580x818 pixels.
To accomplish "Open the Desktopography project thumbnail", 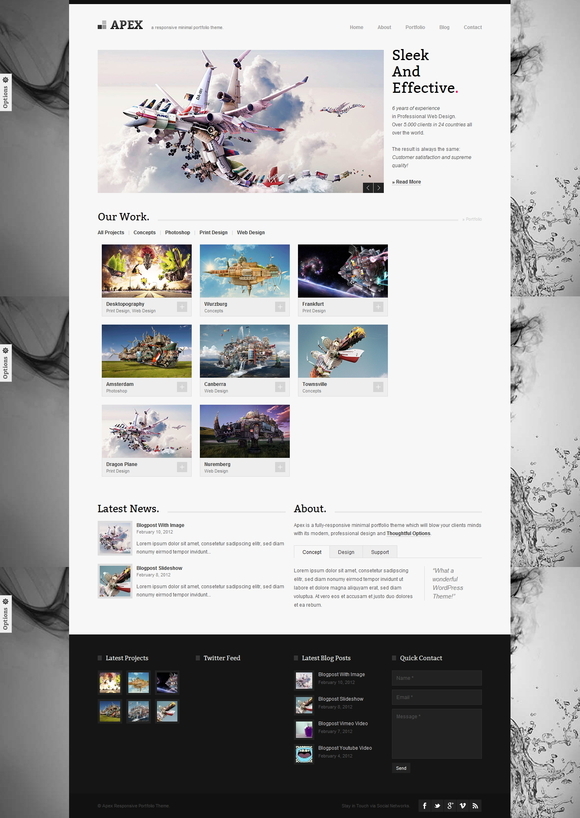I will pyautogui.click(x=147, y=271).
